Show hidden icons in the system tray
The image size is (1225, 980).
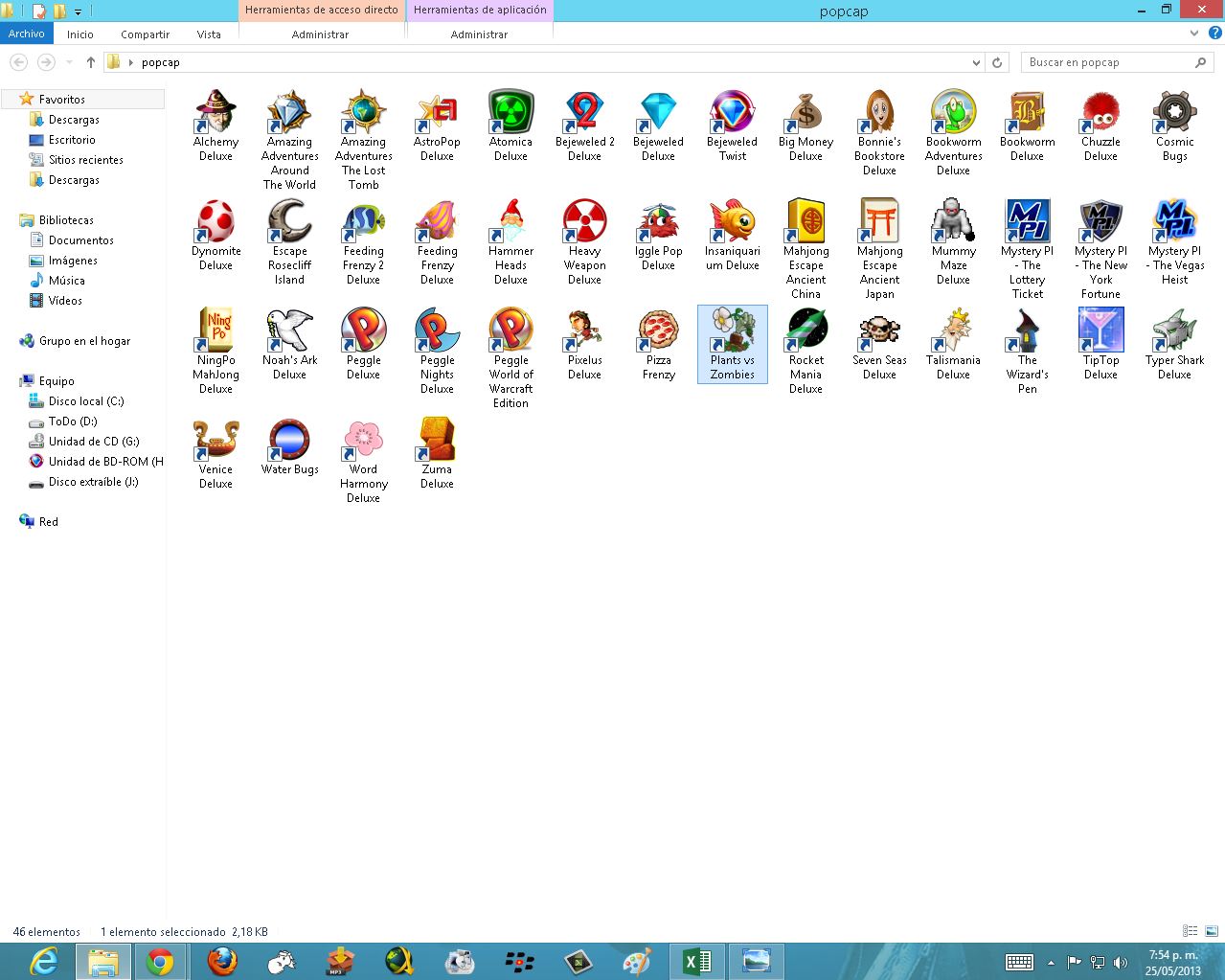[x=1052, y=962]
